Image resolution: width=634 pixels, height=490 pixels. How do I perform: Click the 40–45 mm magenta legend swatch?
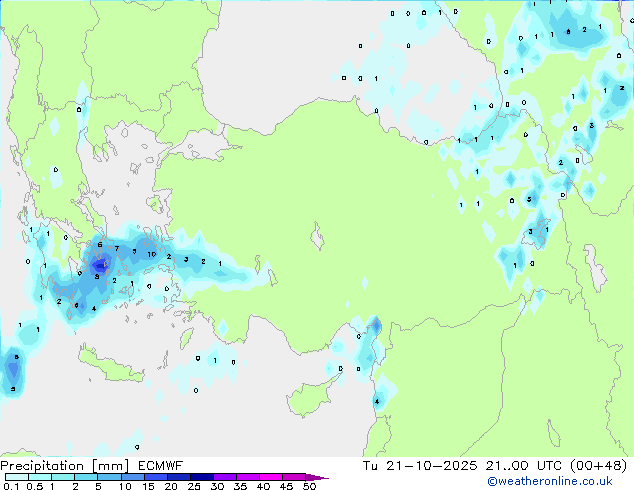271,477
